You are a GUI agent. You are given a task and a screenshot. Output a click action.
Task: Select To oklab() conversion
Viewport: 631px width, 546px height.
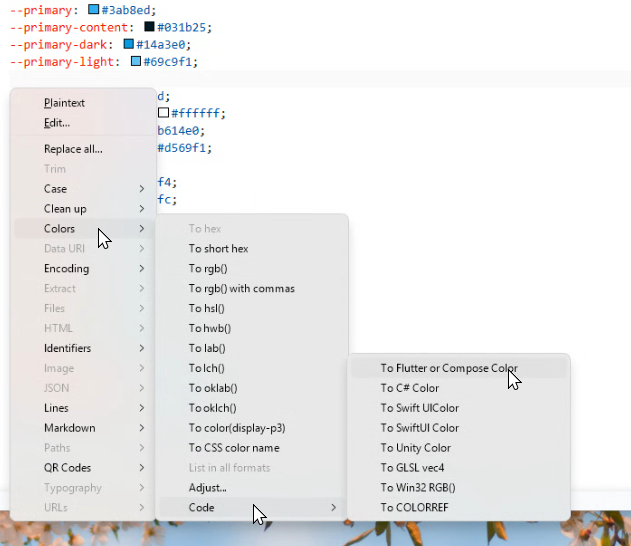pos(213,388)
